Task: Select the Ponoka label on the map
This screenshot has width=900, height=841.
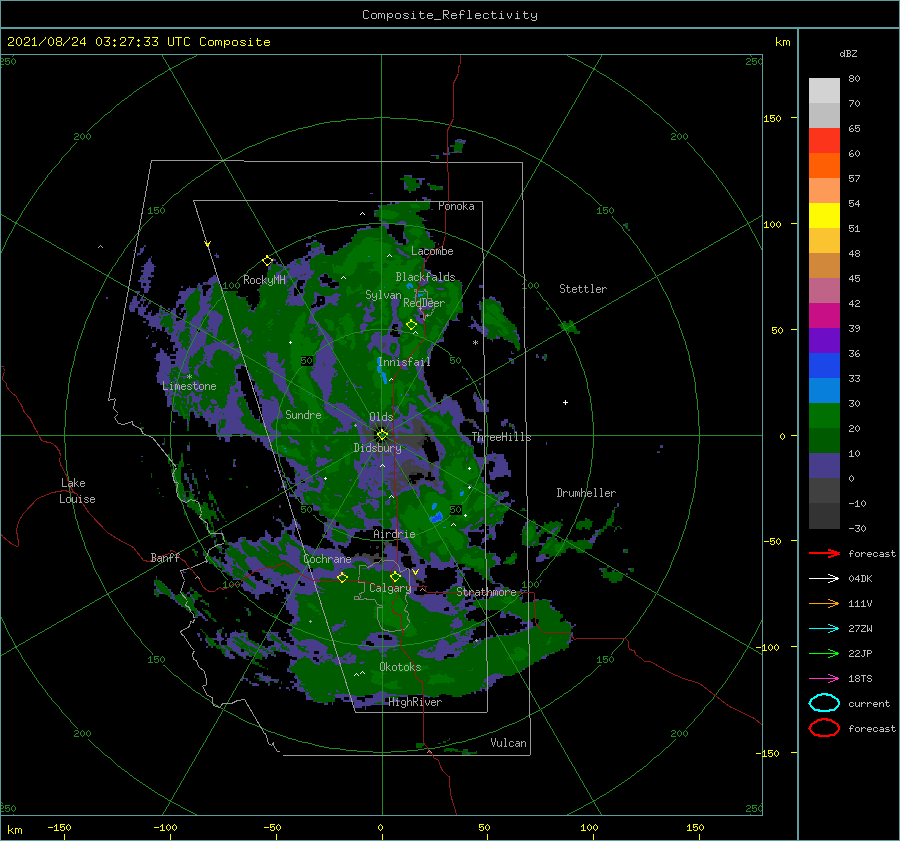Action: 456,206
